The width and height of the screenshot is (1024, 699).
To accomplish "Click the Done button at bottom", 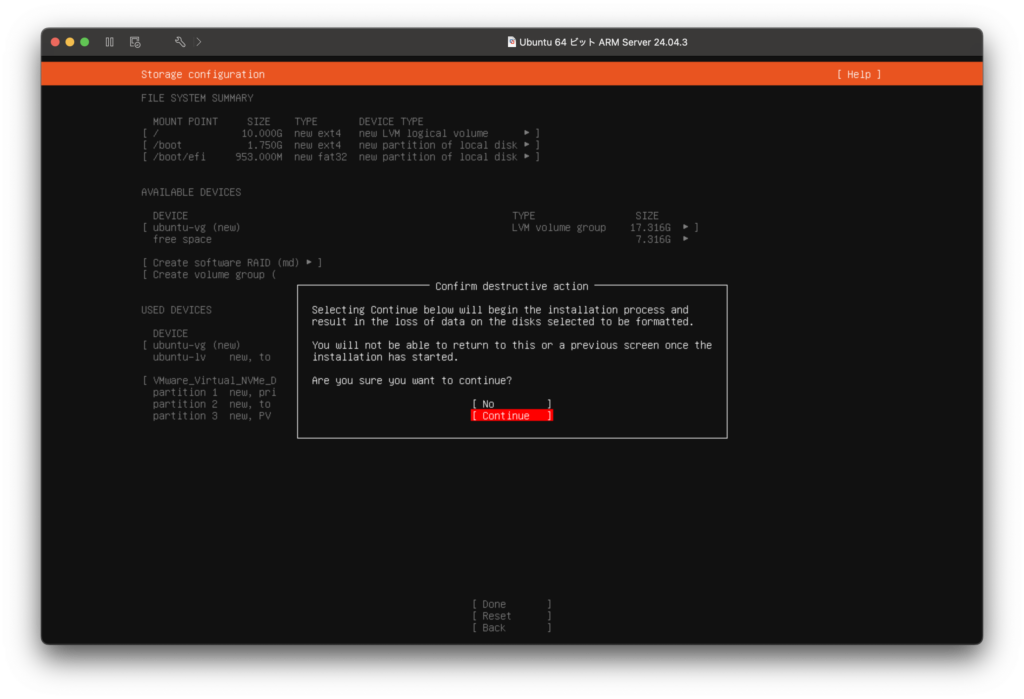I will pyautogui.click(x=511, y=604).
